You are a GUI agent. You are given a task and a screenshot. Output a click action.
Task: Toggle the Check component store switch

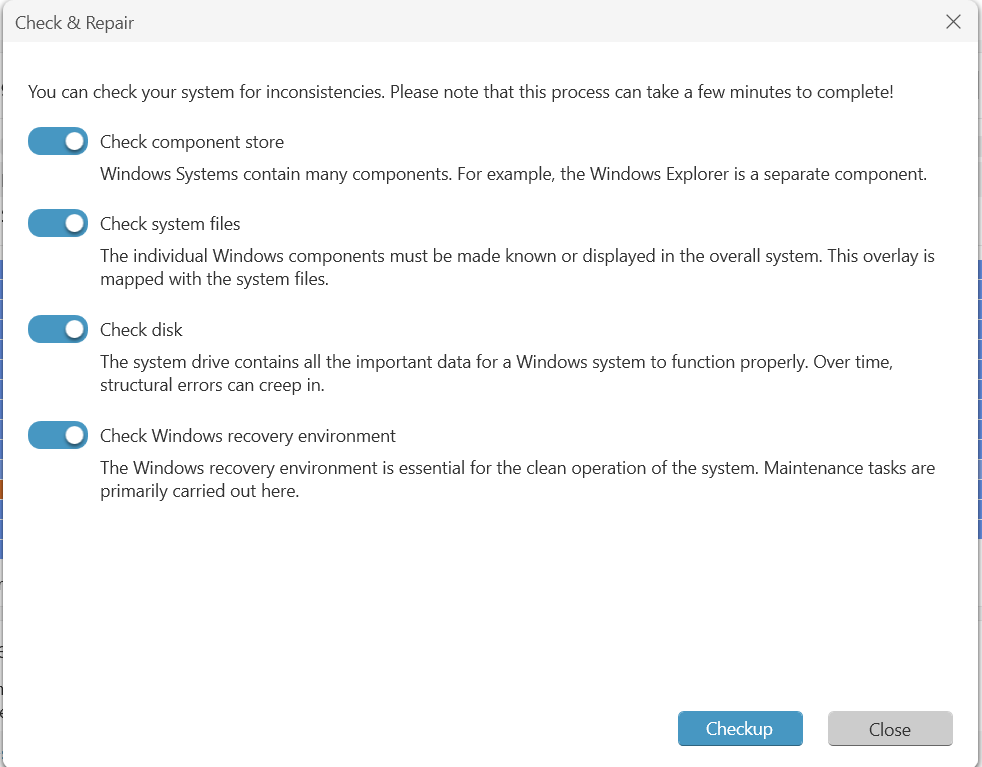pos(58,142)
